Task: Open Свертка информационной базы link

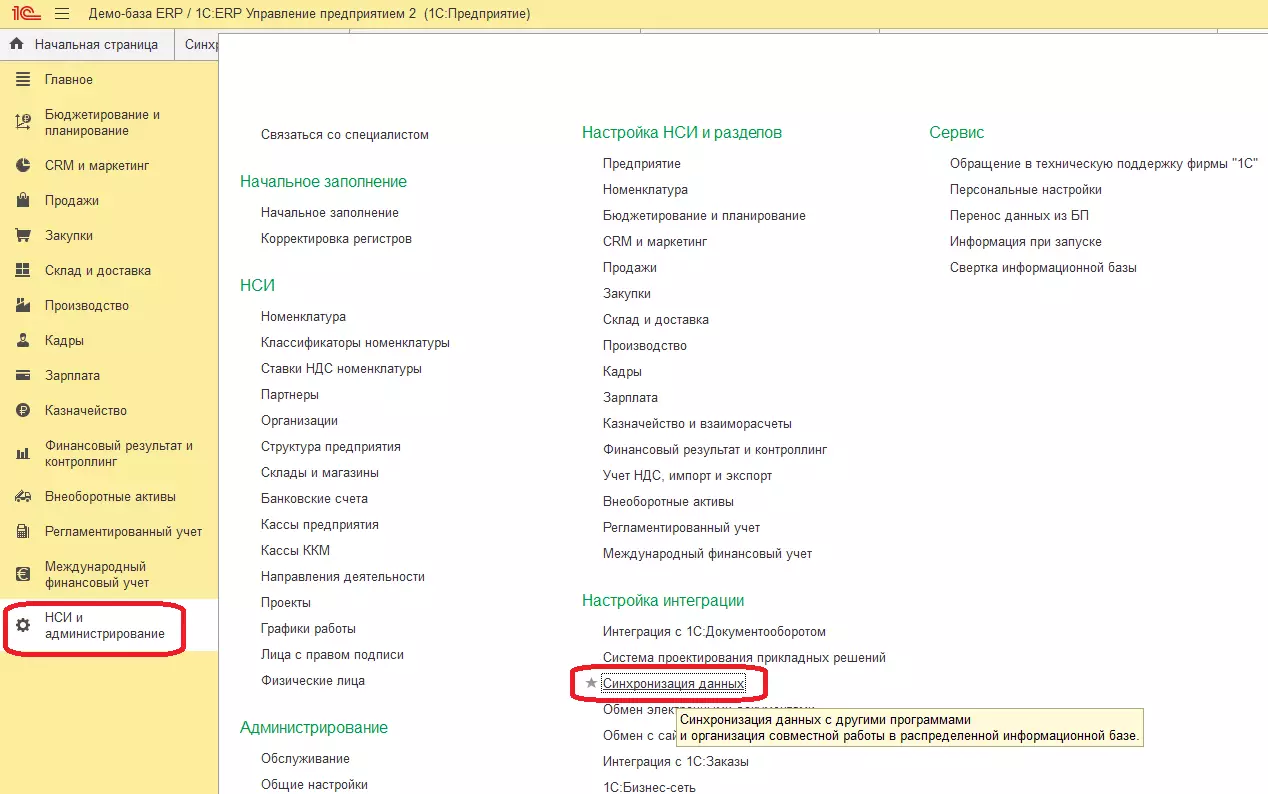Action: click(1043, 268)
